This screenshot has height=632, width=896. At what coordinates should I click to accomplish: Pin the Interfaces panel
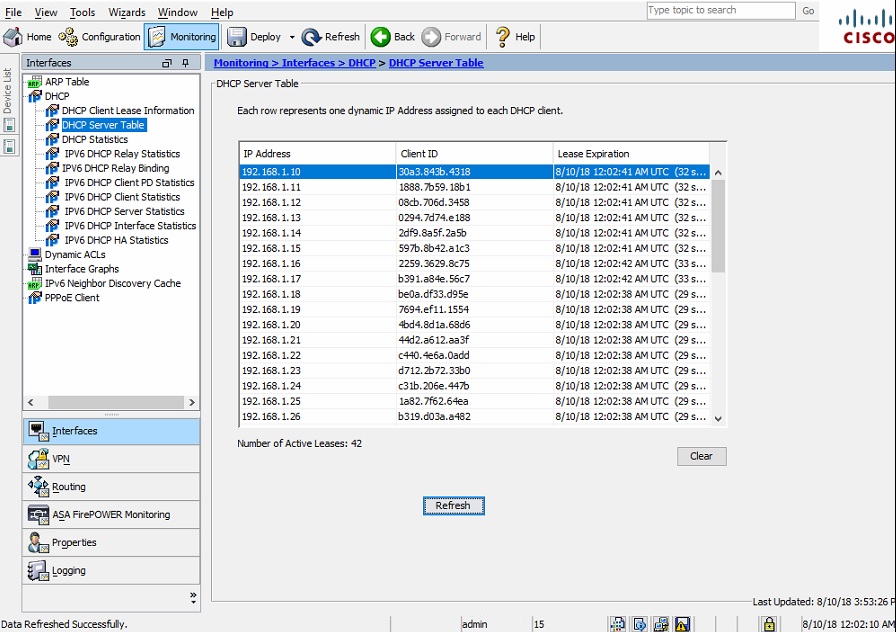pos(185,63)
